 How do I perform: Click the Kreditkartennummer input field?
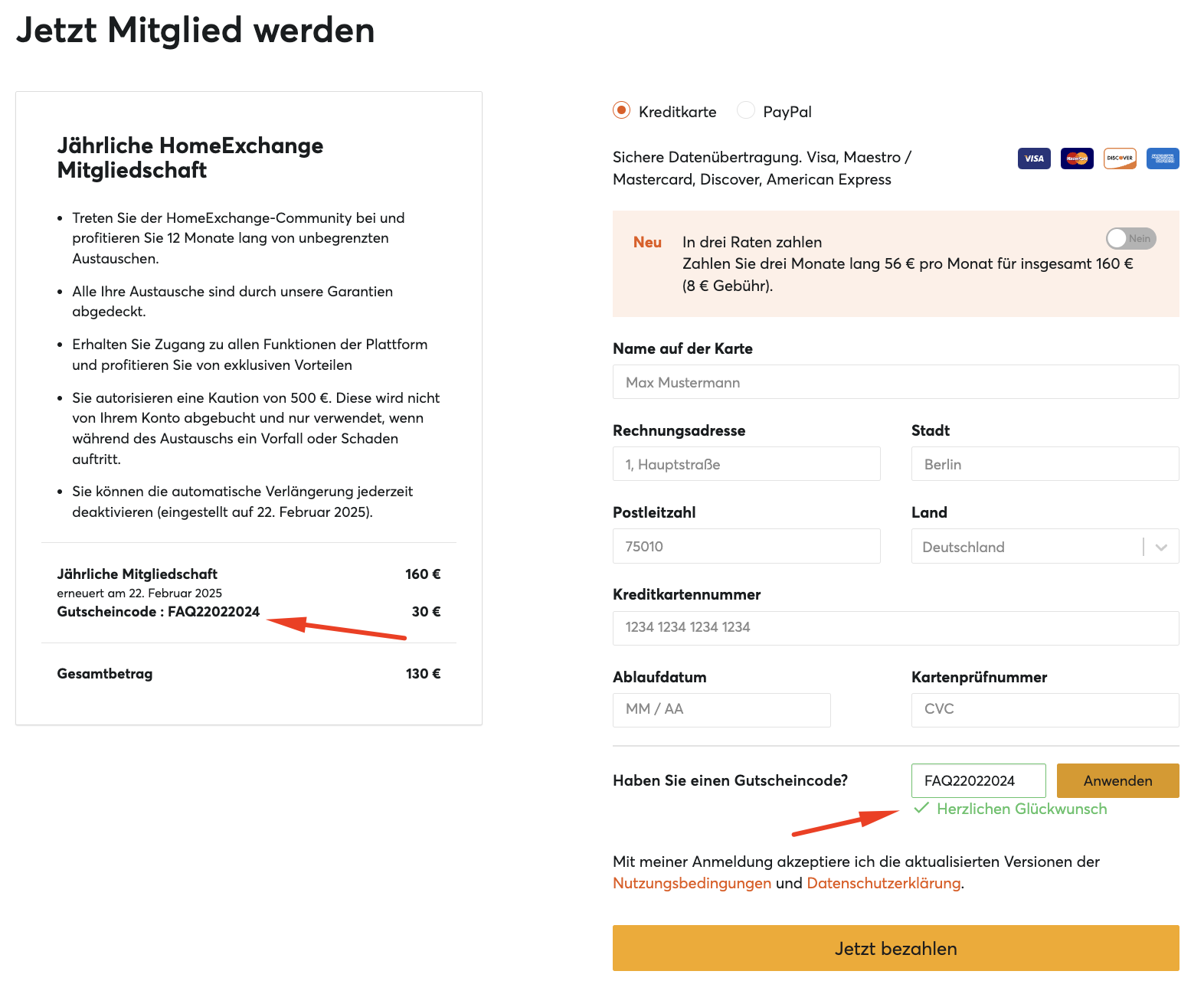pyautogui.click(x=896, y=628)
